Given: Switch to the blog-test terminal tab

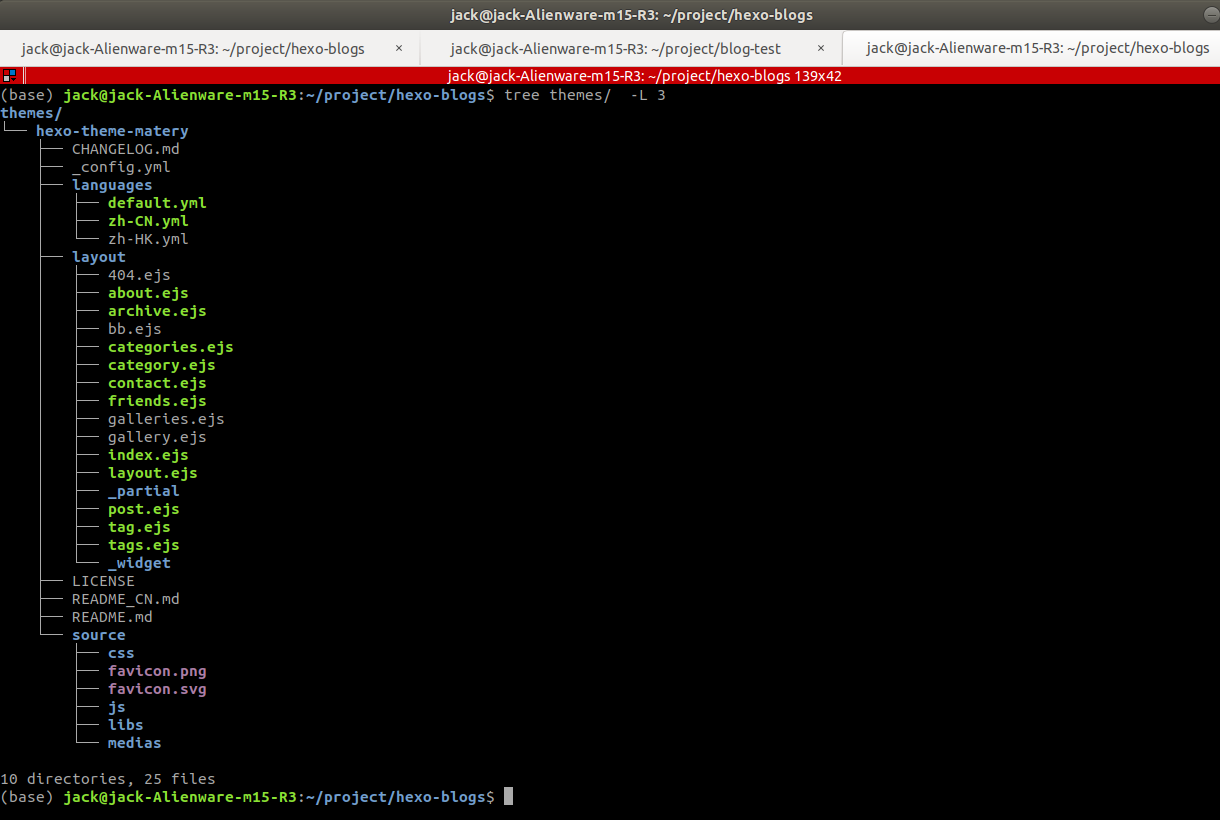Looking at the screenshot, I should (x=615, y=48).
